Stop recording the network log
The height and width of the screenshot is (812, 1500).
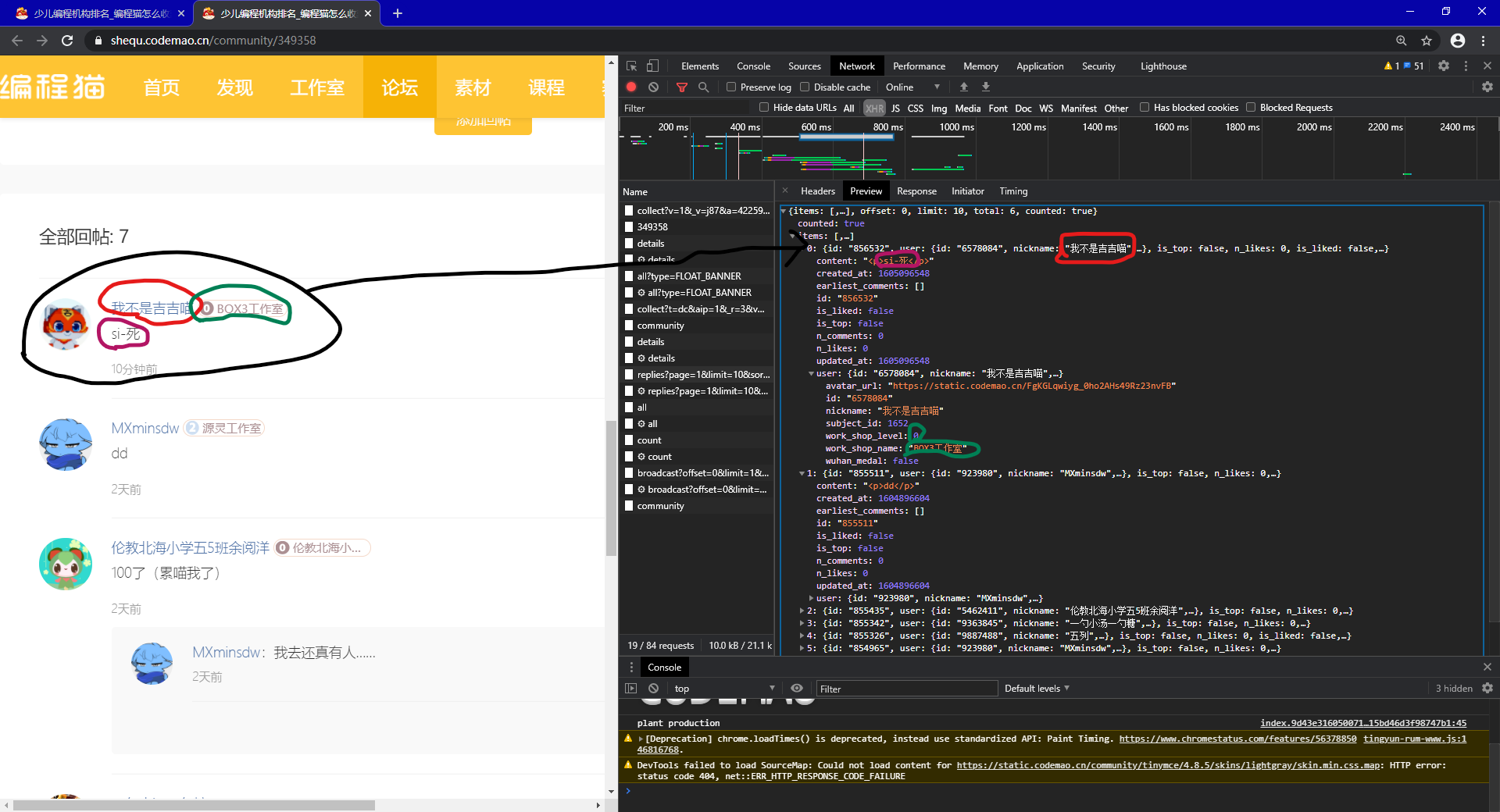point(631,87)
